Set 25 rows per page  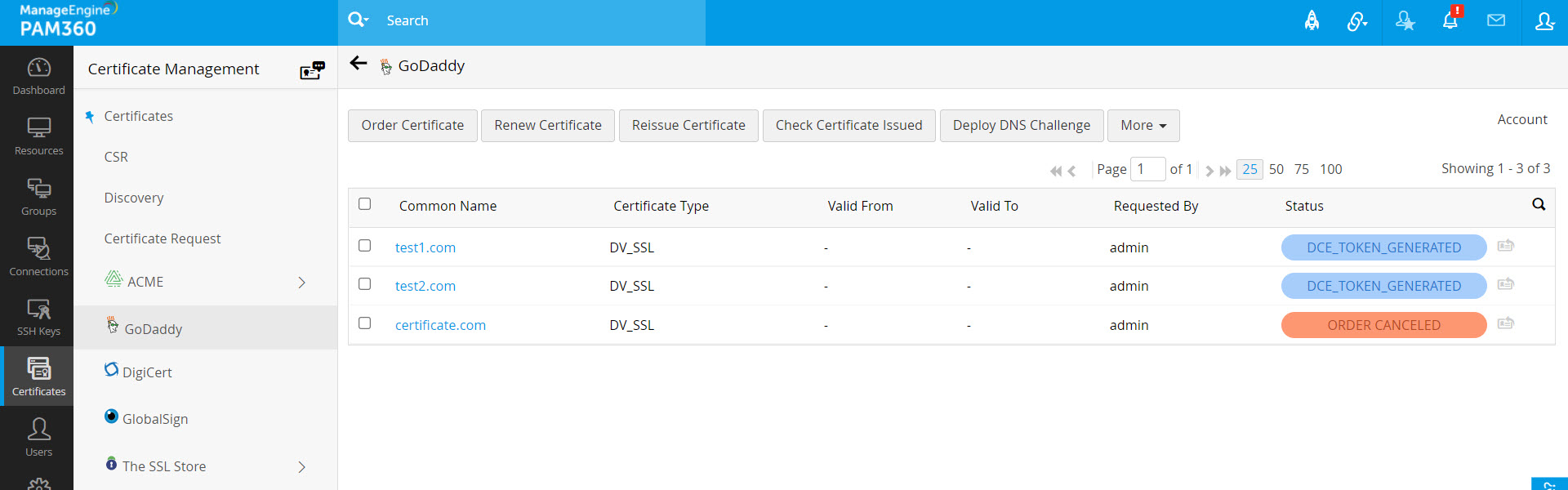coord(1249,169)
